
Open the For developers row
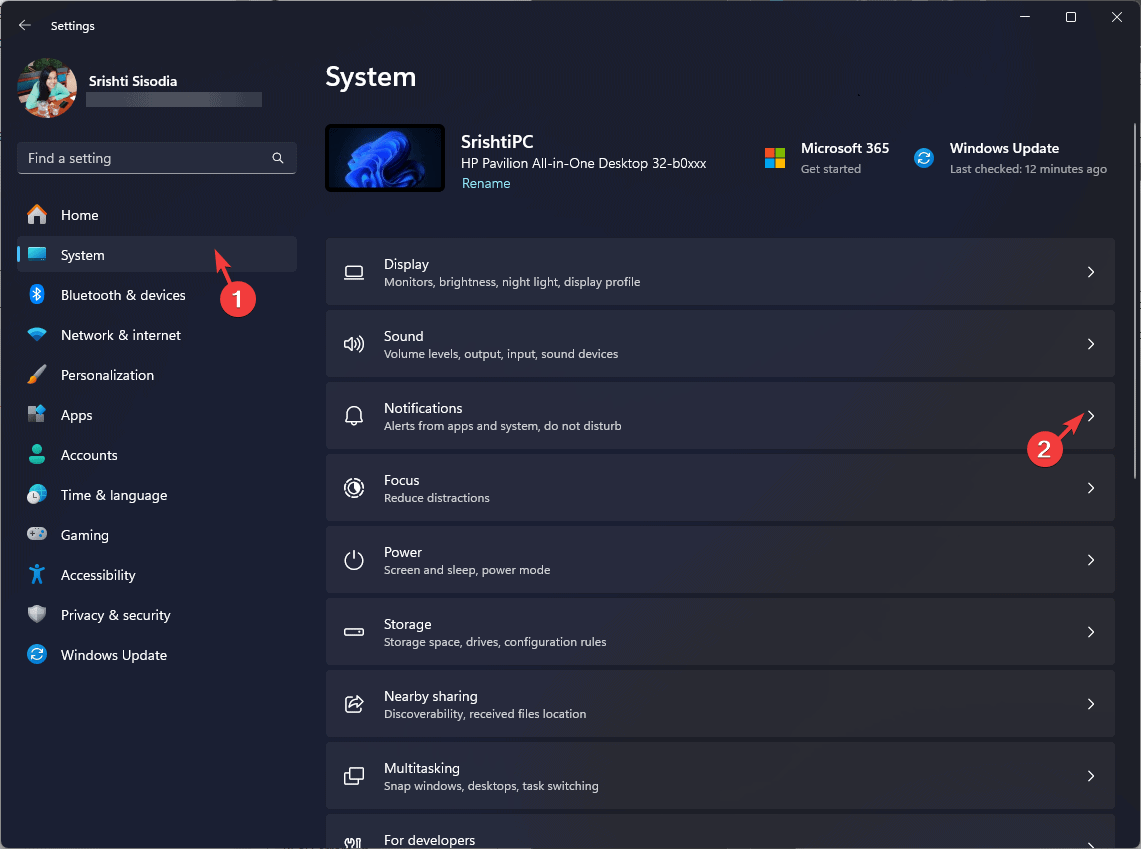pos(720,832)
